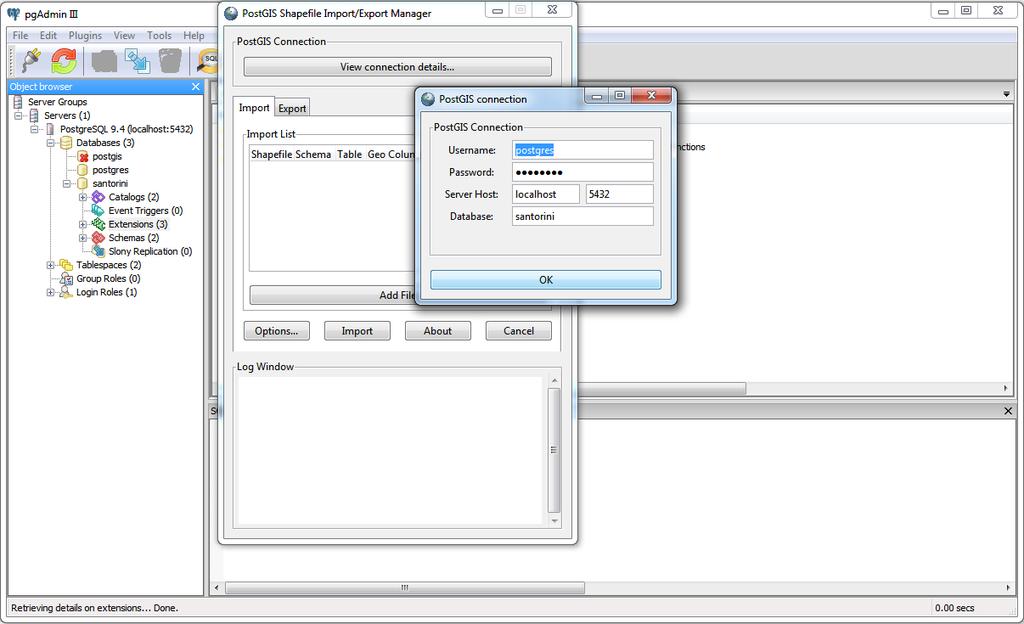Viewport: 1024px width, 624px height.
Task: Click the PostgreSQL 9.4 server icon
Action: click(50, 129)
